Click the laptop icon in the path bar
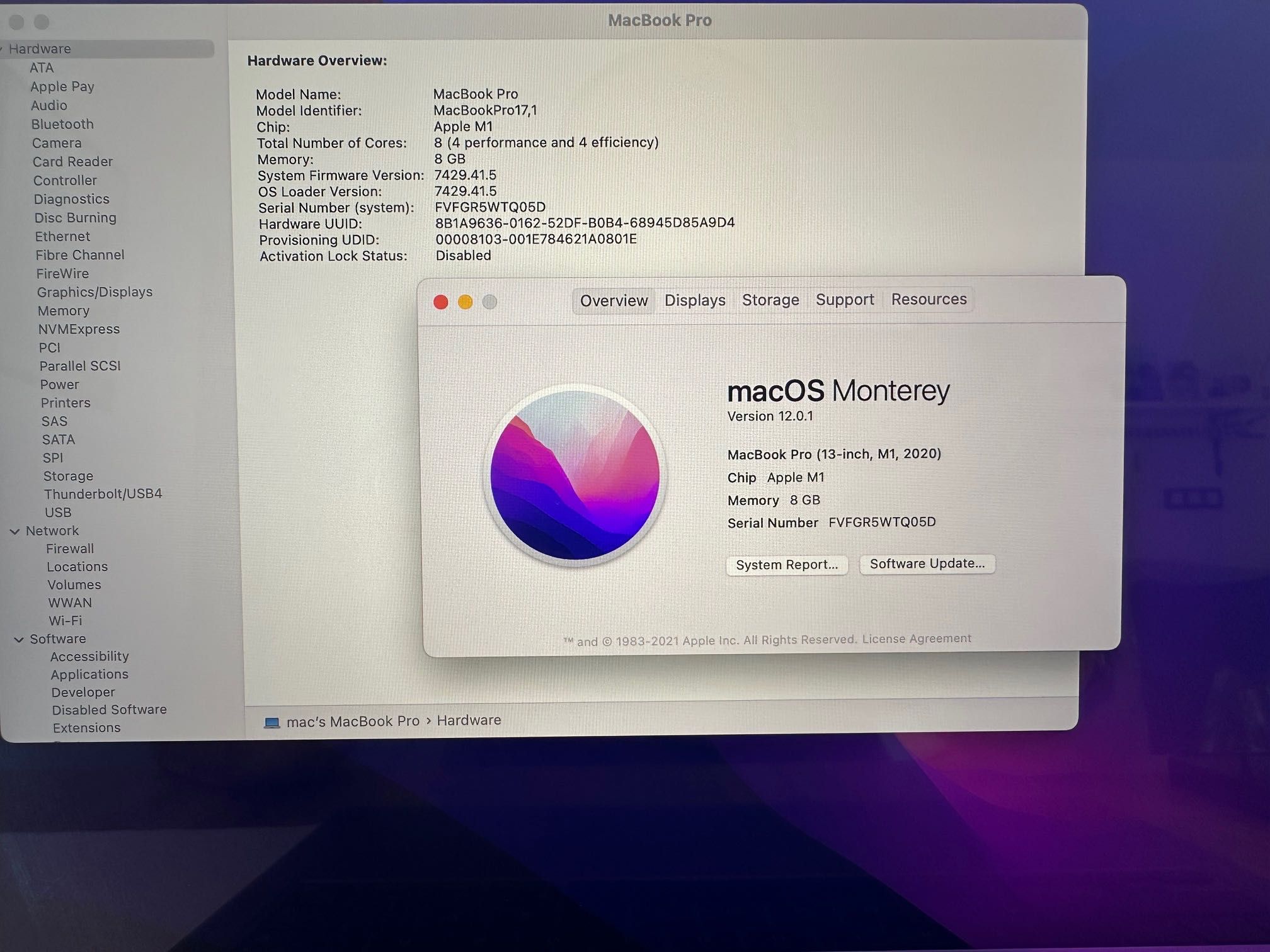The height and width of the screenshot is (952, 1270). [x=272, y=722]
